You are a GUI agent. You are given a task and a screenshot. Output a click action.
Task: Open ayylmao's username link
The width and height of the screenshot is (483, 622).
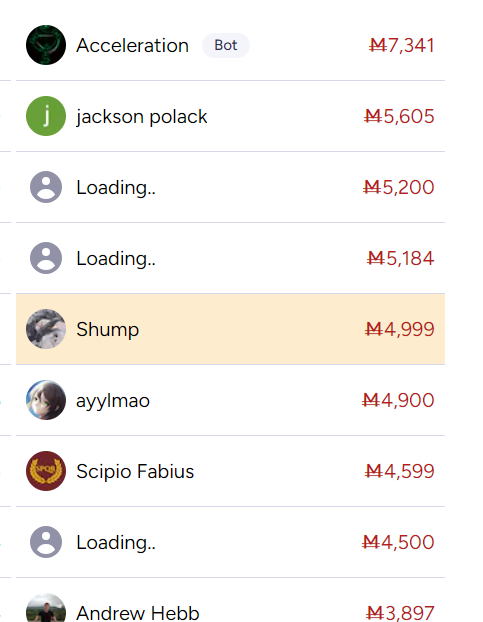(113, 401)
